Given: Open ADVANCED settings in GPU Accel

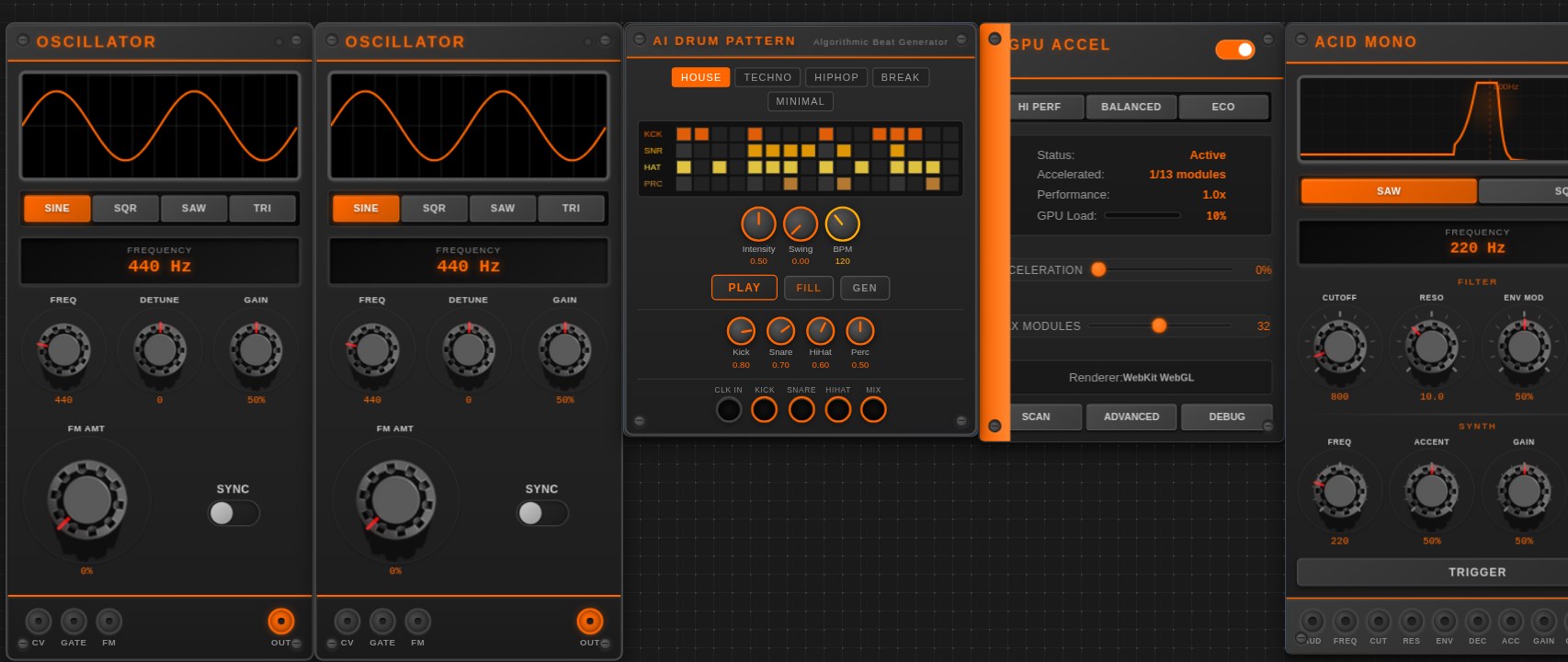Looking at the screenshot, I should coord(1131,417).
